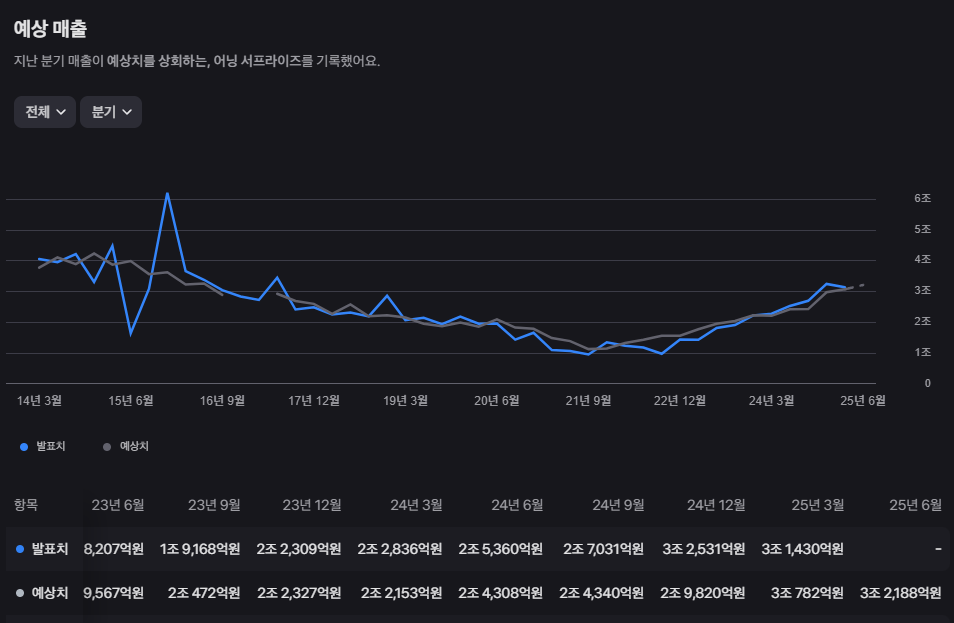
Task: Click the 22년 12월 chart axis label
Action: [680, 400]
